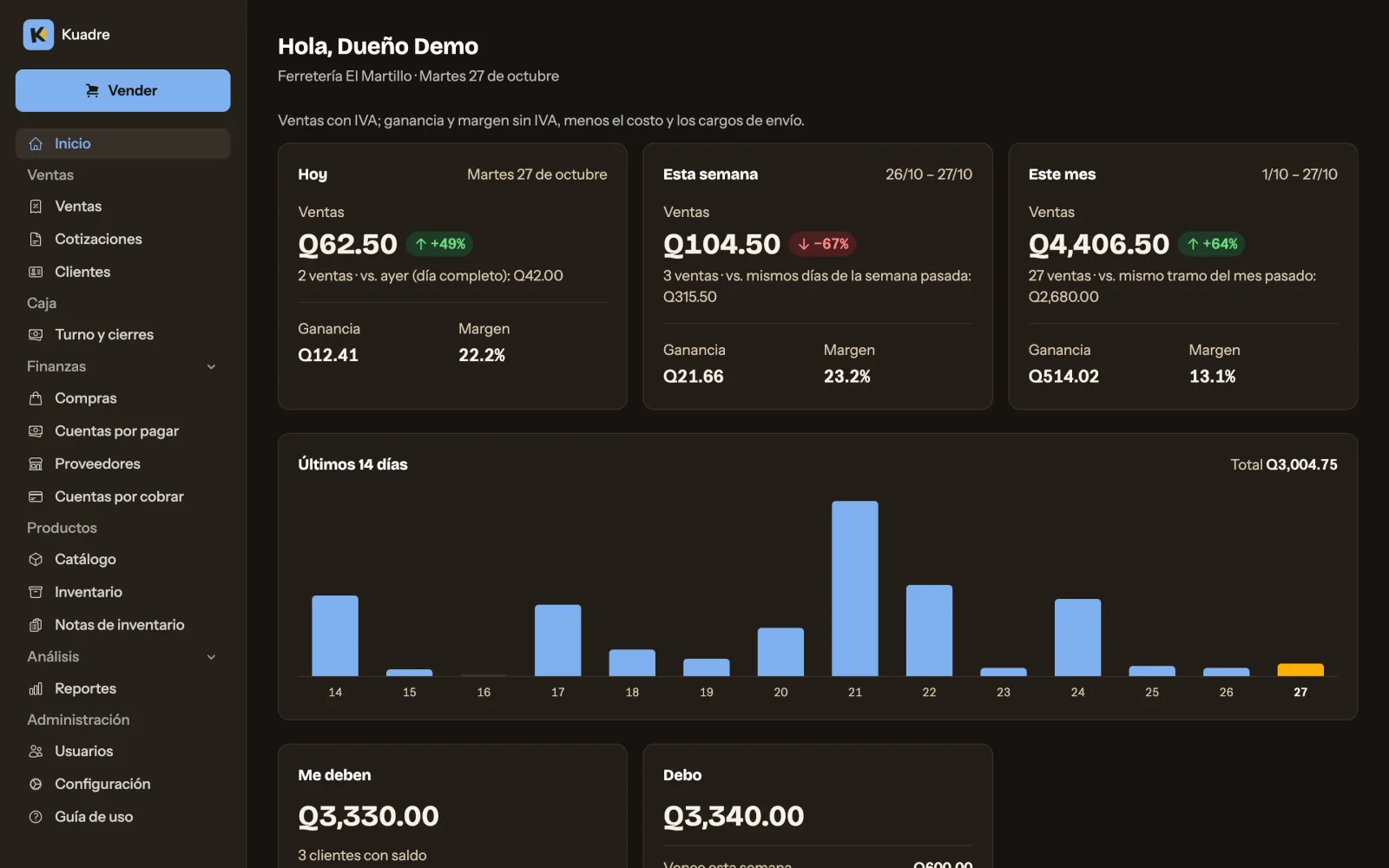Go to Cotizaciones in the sidebar
Viewport: 1389px width, 868px height.
click(x=122, y=240)
